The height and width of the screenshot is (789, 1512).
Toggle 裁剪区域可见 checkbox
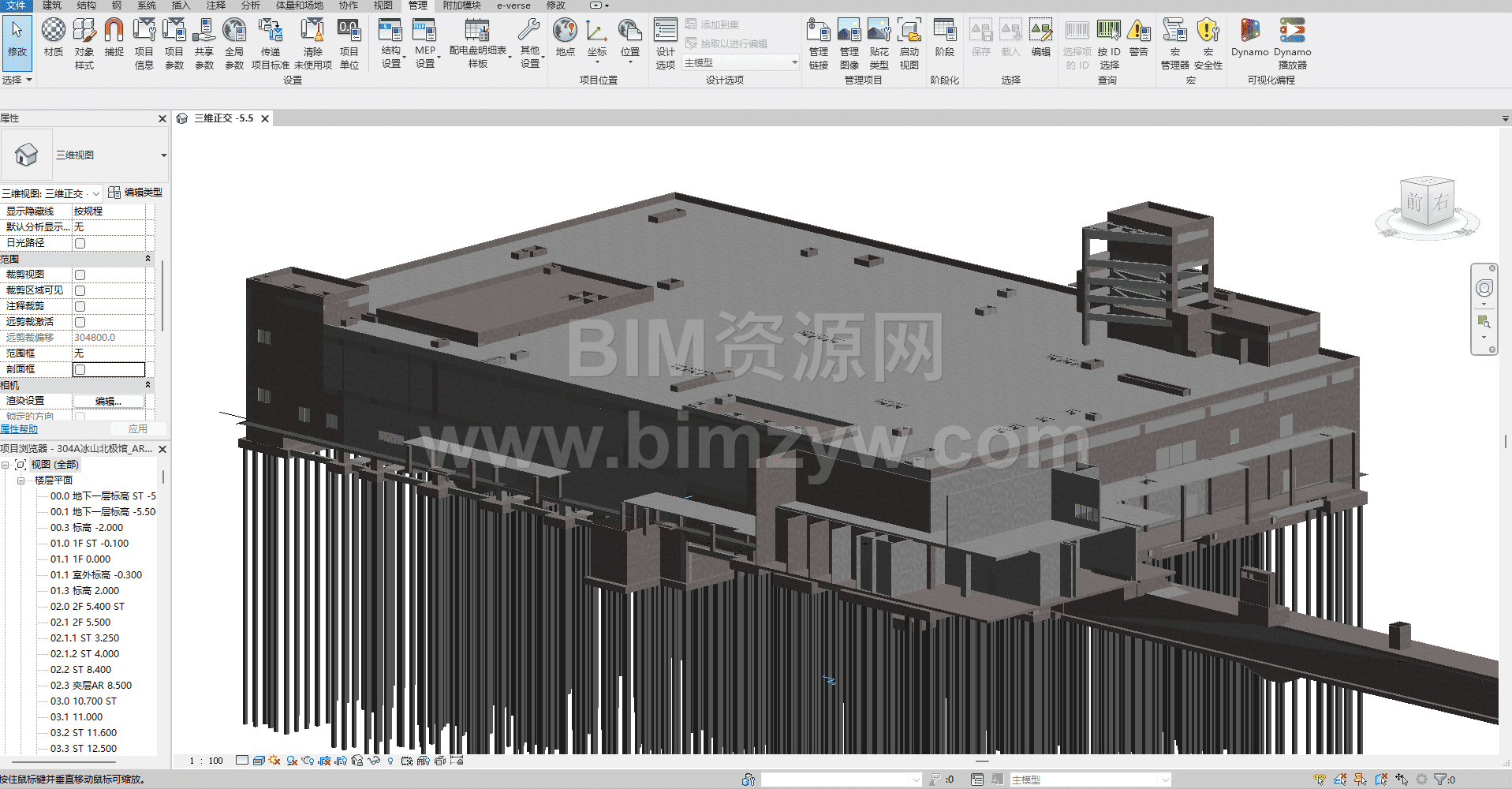[80, 290]
